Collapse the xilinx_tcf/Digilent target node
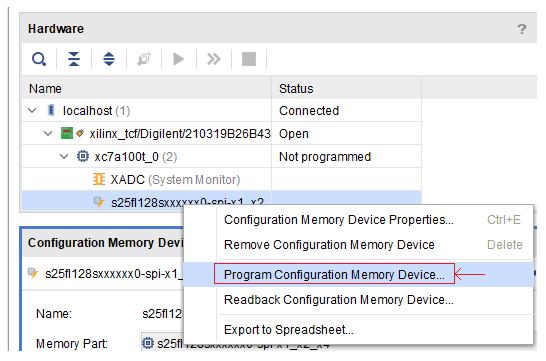546x361 pixels. (x=48, y=133)
